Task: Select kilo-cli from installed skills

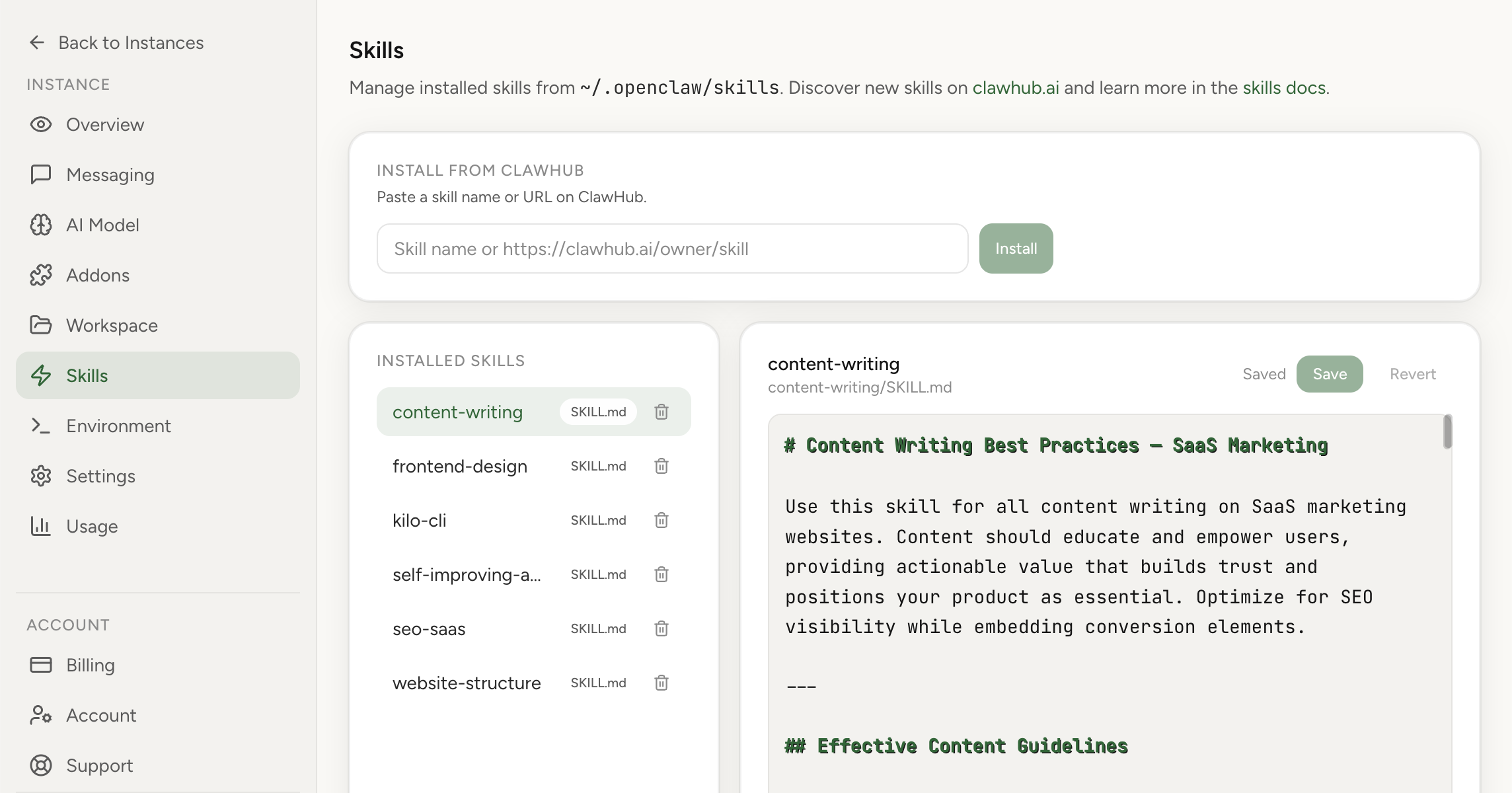Action: [420, 520]
